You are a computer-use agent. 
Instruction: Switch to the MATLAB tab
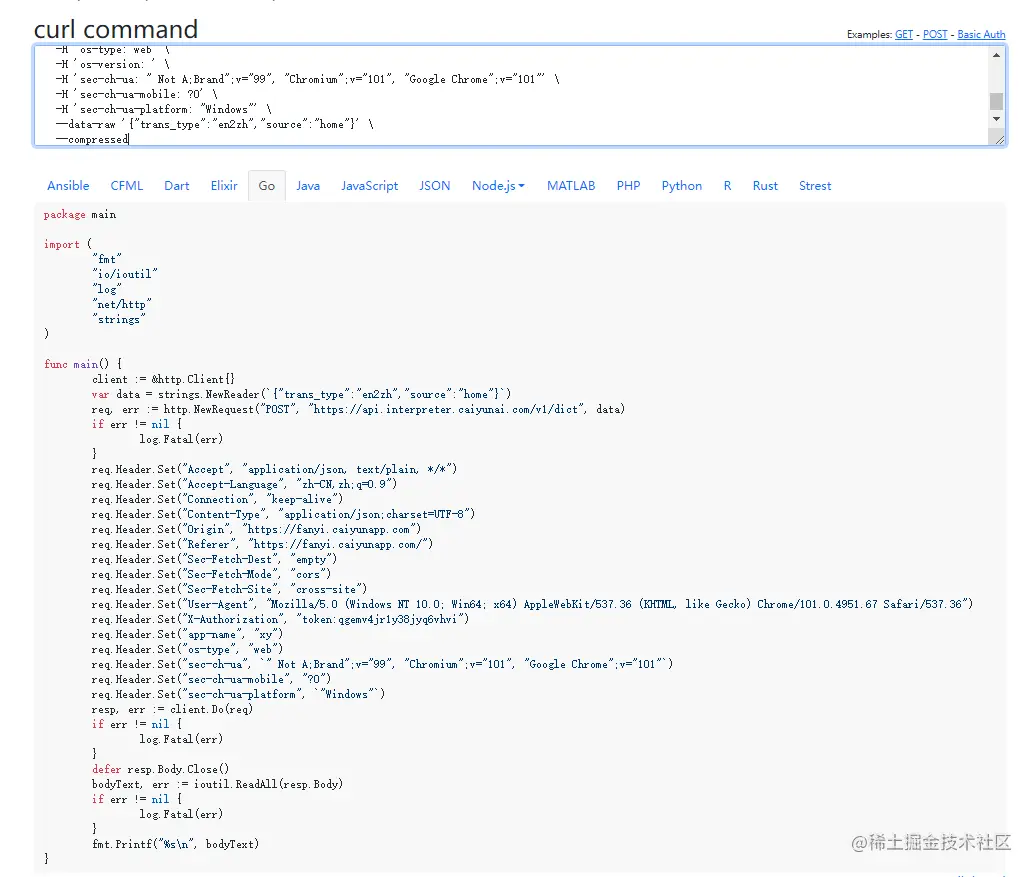pyautogui.click(x=571, y=186)
